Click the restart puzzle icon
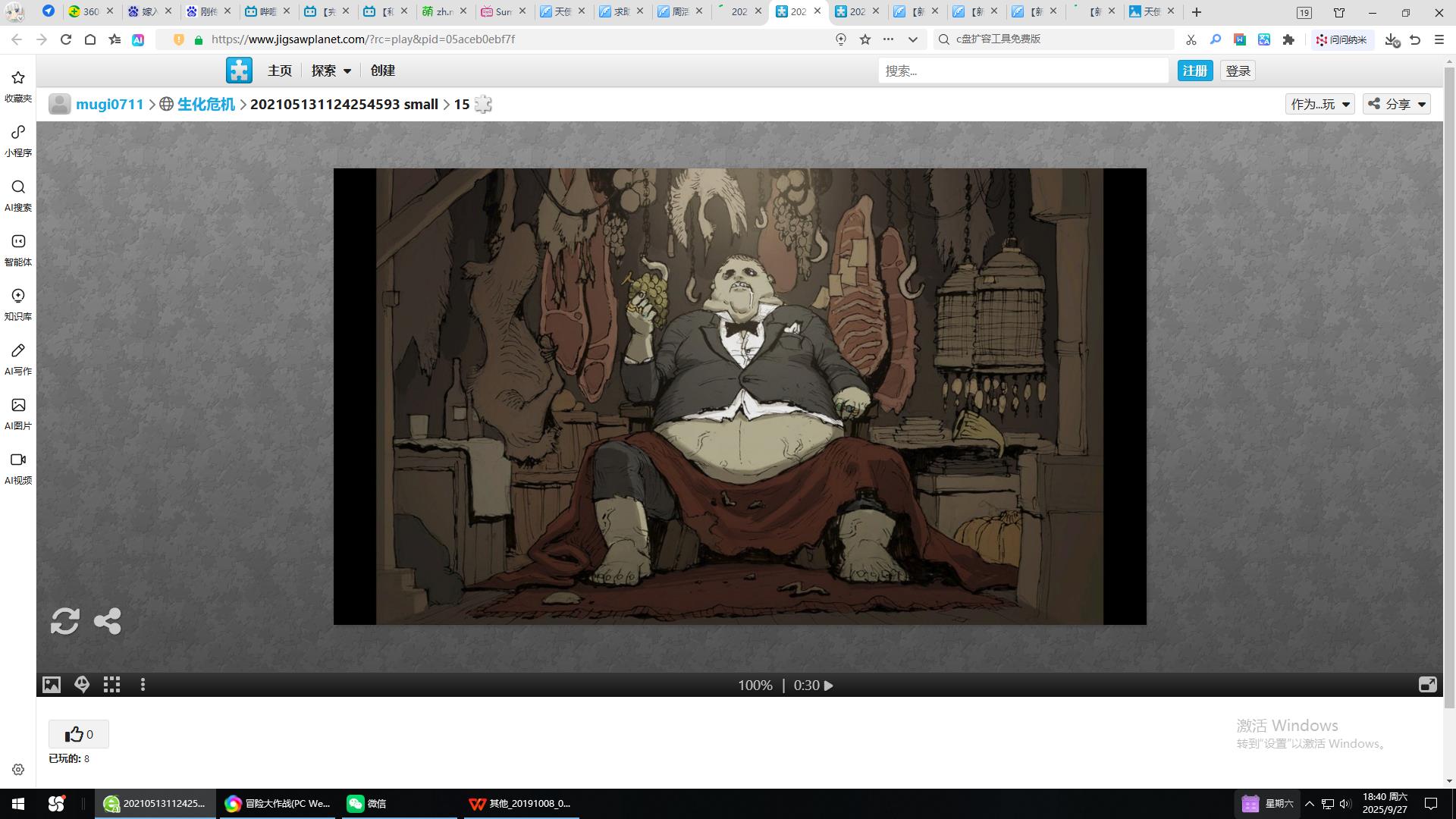This screenshot has width=1456, height=819. (64, 621)
